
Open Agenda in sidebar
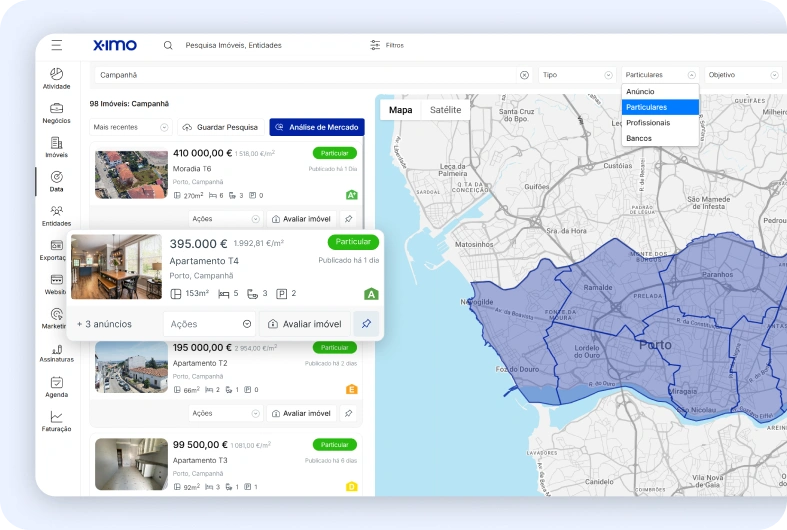[57, 387]
